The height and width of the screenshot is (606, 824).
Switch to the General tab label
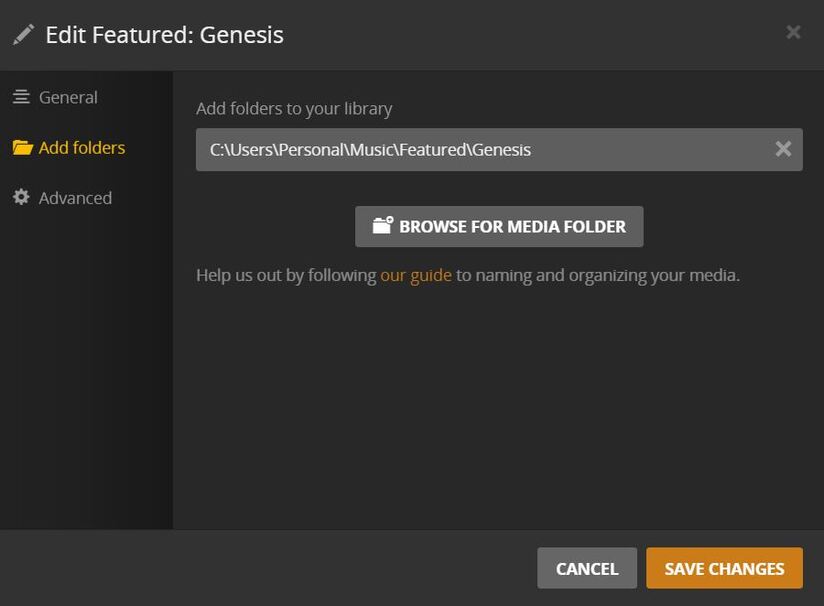coord(68,97)
